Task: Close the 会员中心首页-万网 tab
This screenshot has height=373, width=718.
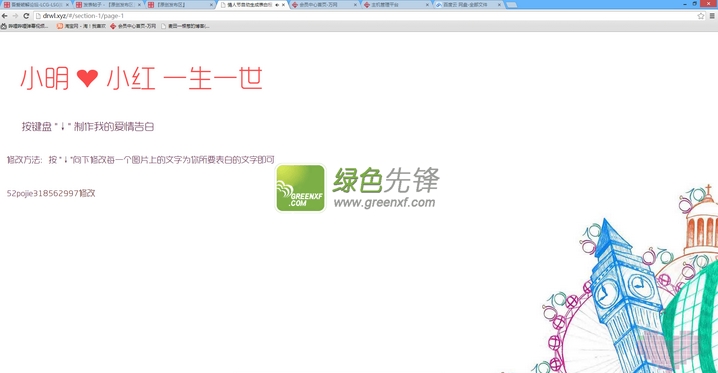Action: click(356, 5)
